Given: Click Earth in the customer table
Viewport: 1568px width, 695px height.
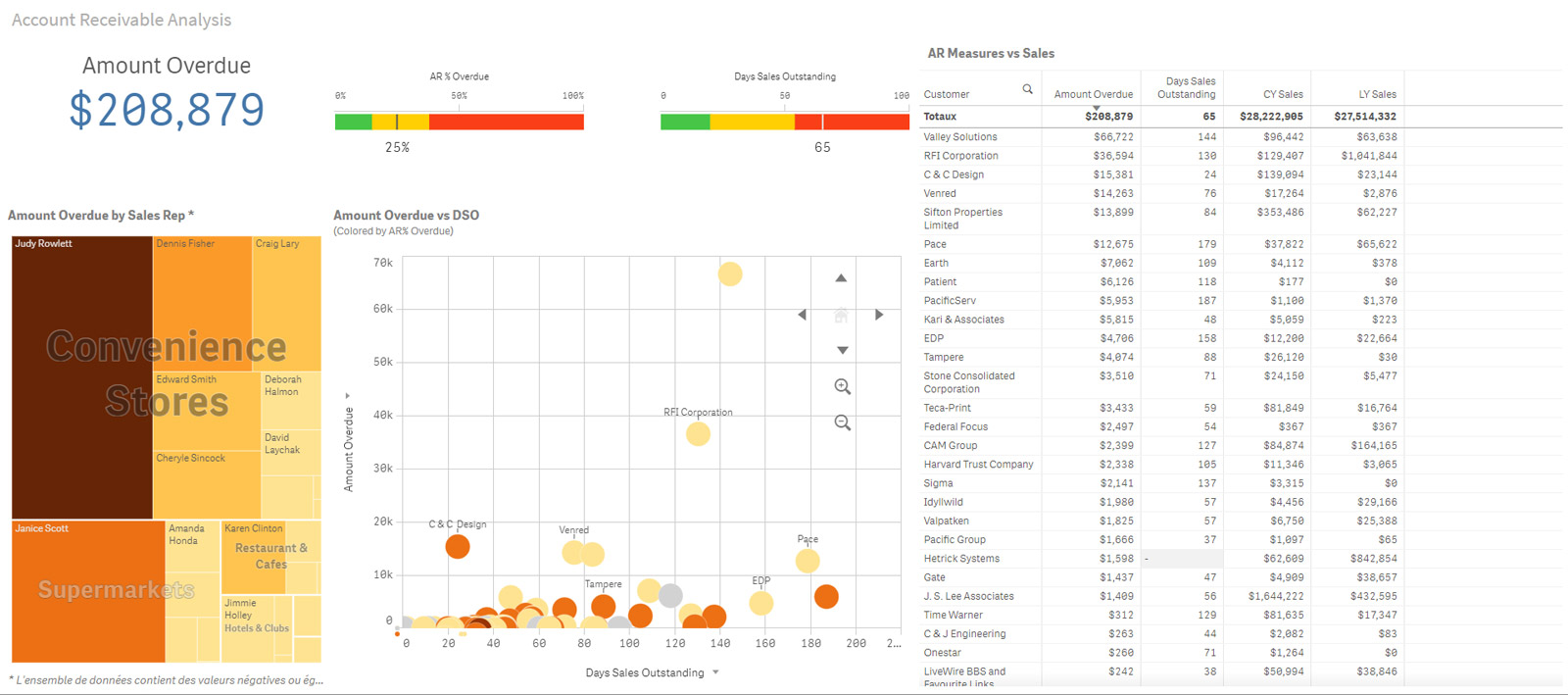Looking at the screenshot, I should pos(936,263).
